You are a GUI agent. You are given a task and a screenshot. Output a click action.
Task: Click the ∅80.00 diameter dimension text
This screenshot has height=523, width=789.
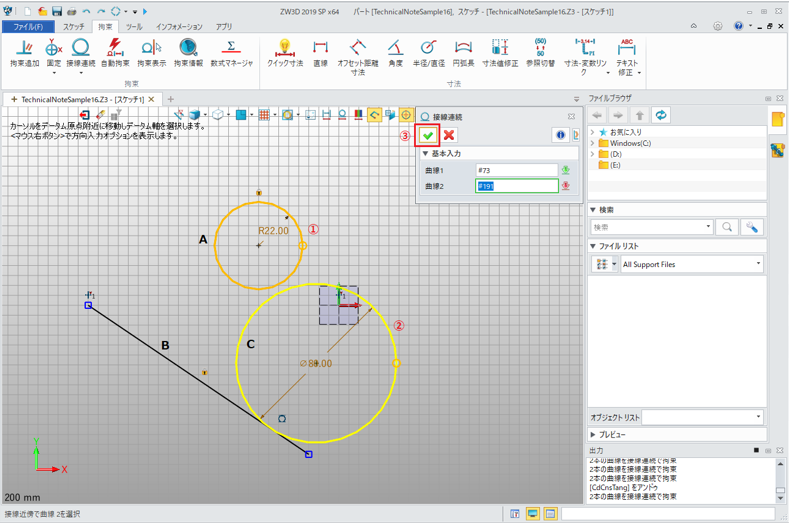coord(316,363)
